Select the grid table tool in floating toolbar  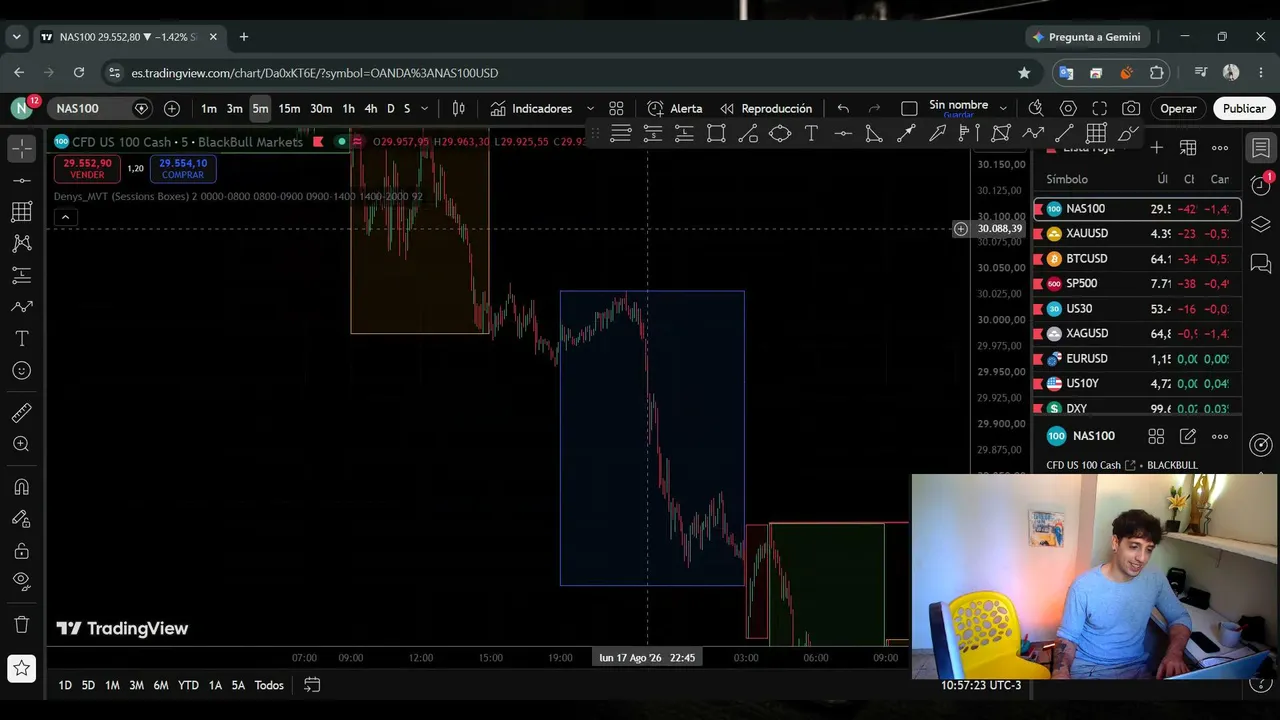pos(1096,133)
